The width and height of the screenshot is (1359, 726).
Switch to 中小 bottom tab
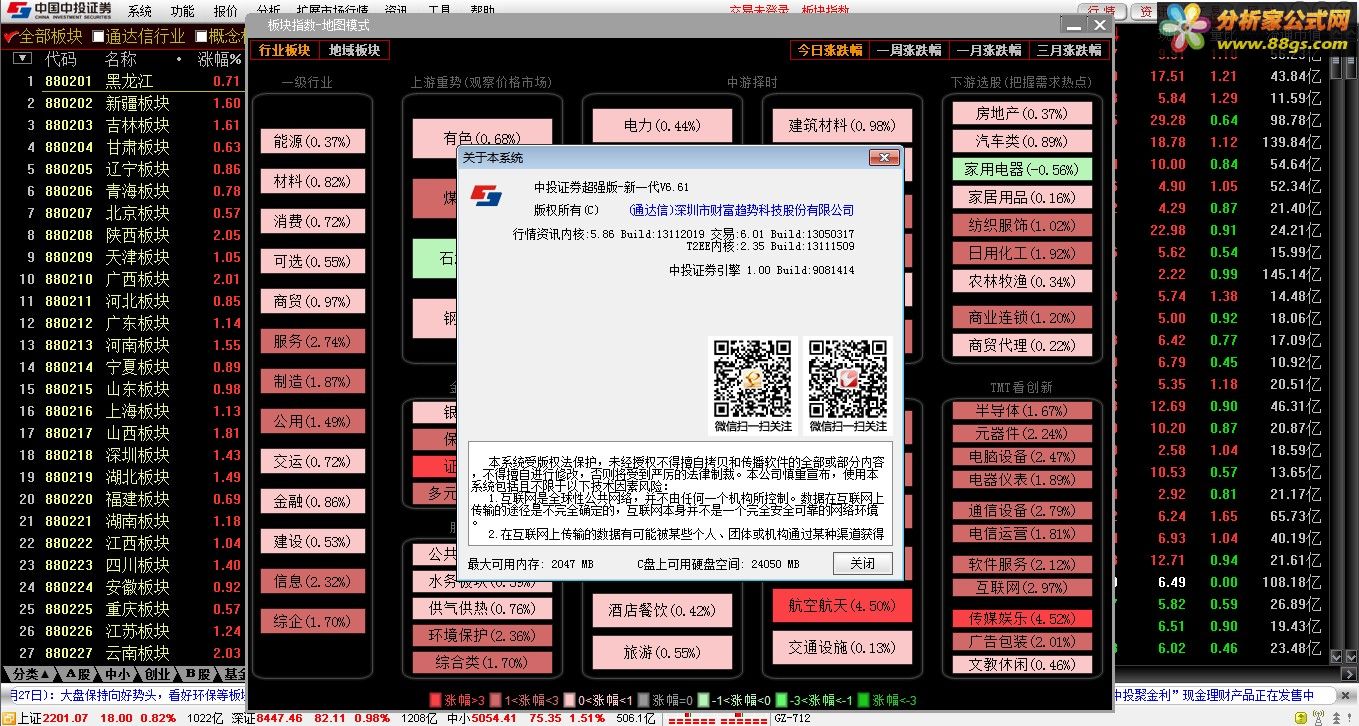click(118, 674)
